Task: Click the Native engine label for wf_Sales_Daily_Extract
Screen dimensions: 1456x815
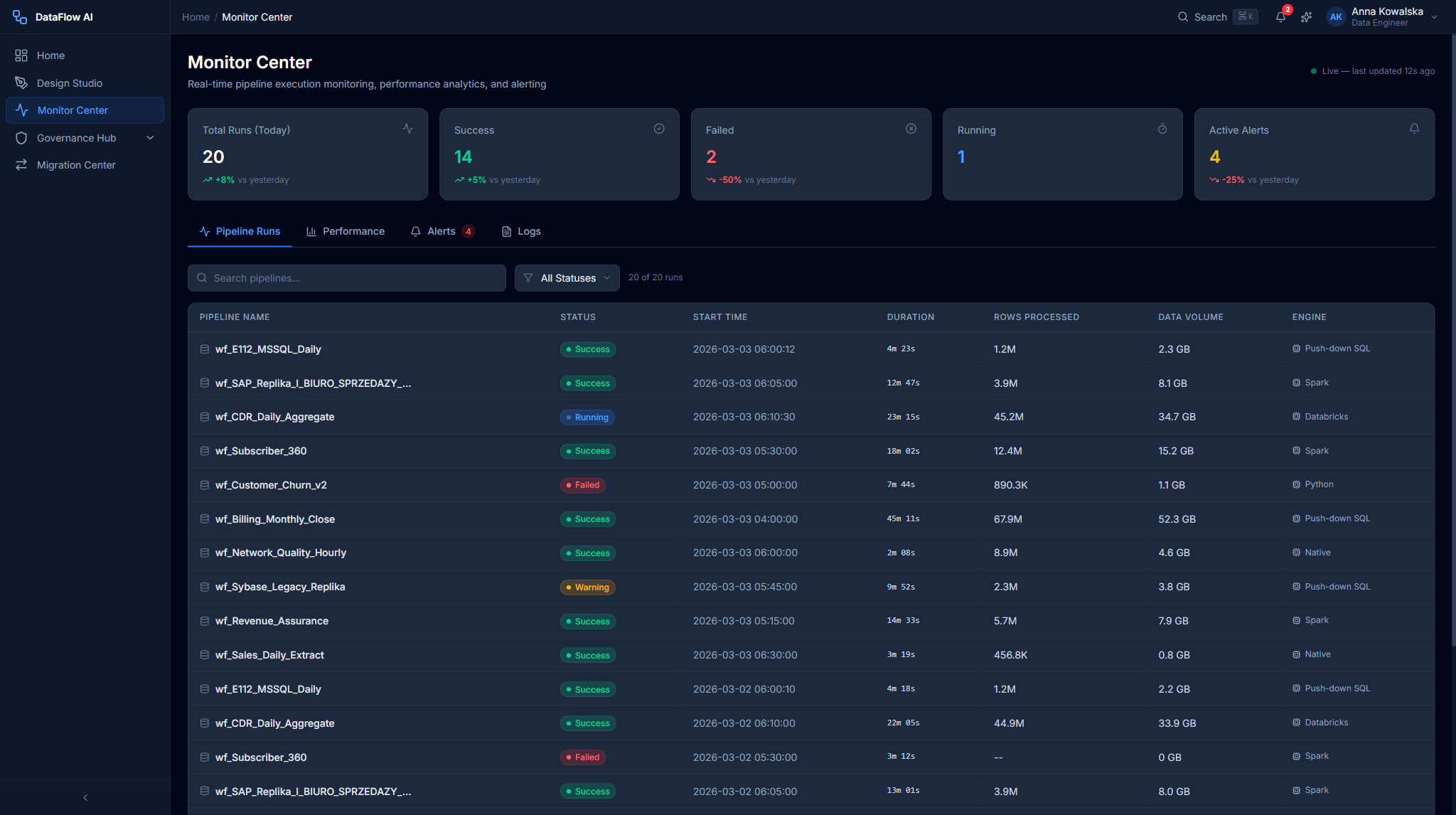Action: pyautogui.click(x=1317, y=654)
